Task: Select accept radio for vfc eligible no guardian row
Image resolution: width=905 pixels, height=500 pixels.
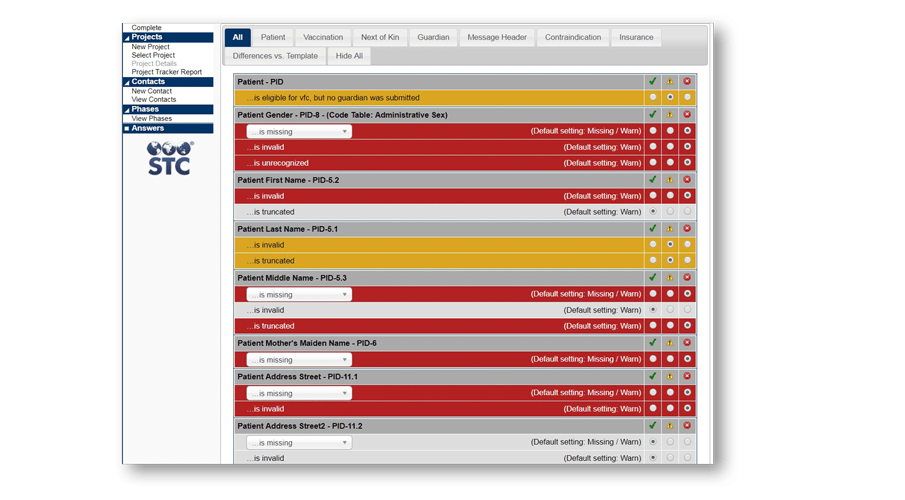Action: [653, 97]
